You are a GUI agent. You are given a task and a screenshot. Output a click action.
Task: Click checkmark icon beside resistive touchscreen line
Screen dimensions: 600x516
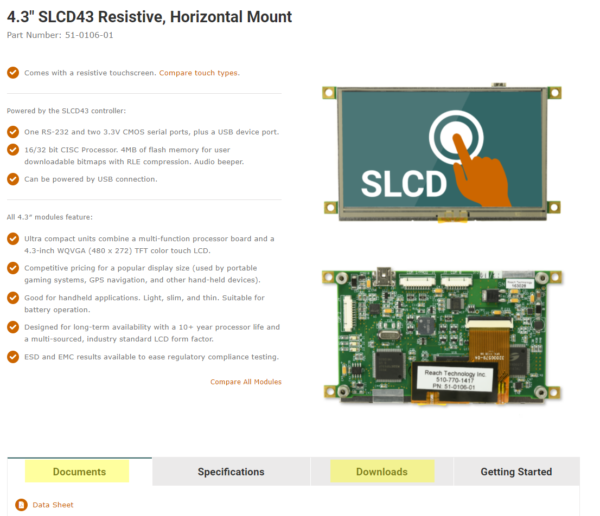[13, 72]
